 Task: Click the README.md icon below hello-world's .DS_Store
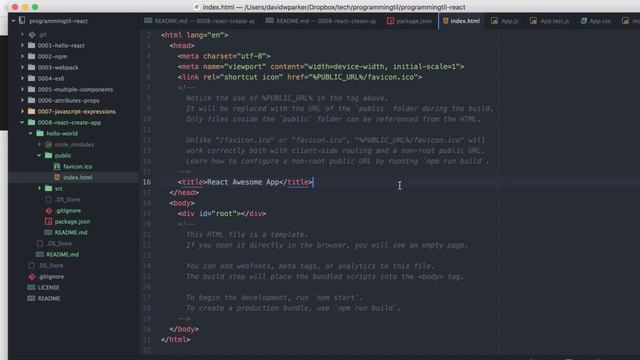coord(40,254)
